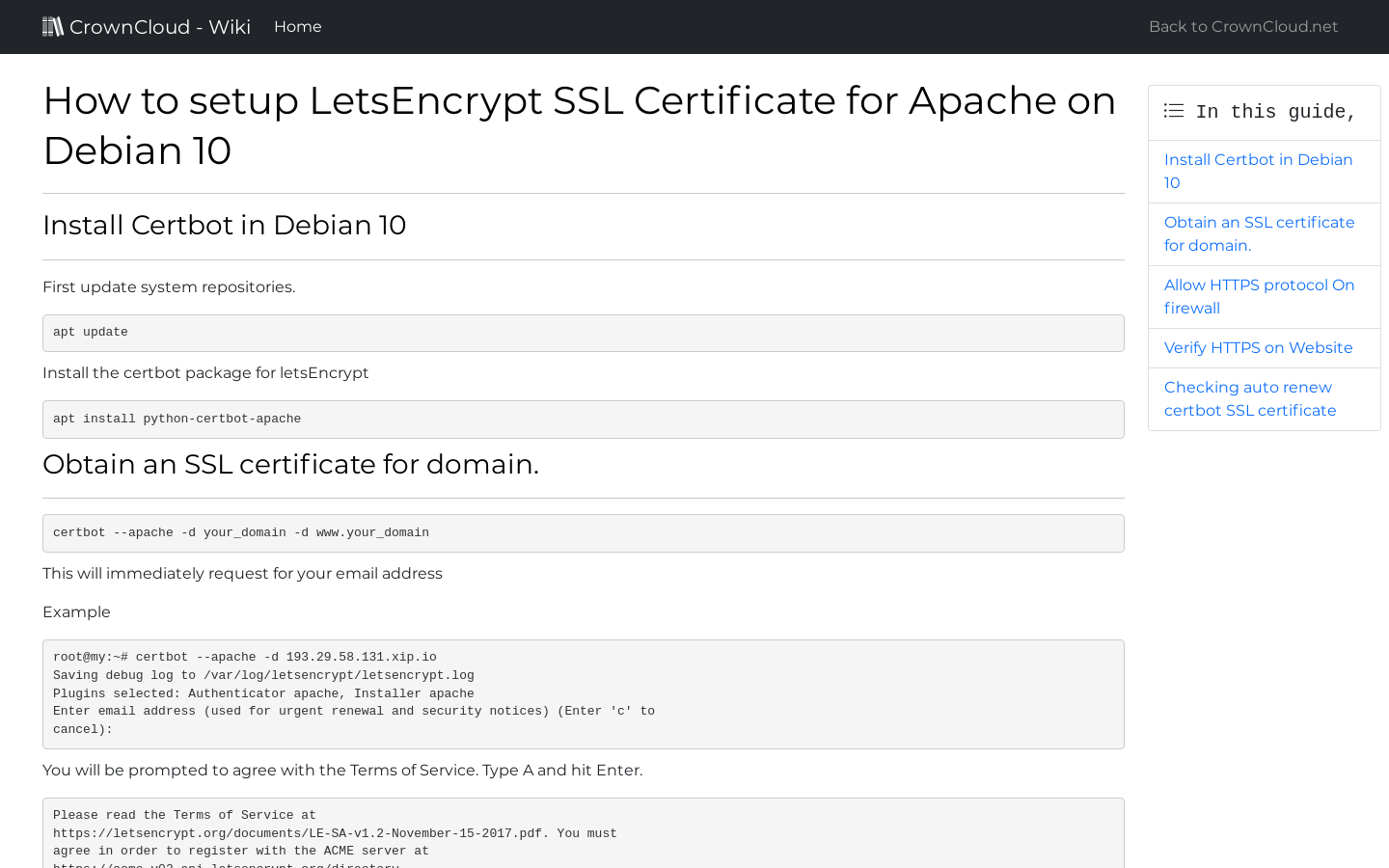Open Obtain an SSL certificate for domain link

[x=1259, y=233]
